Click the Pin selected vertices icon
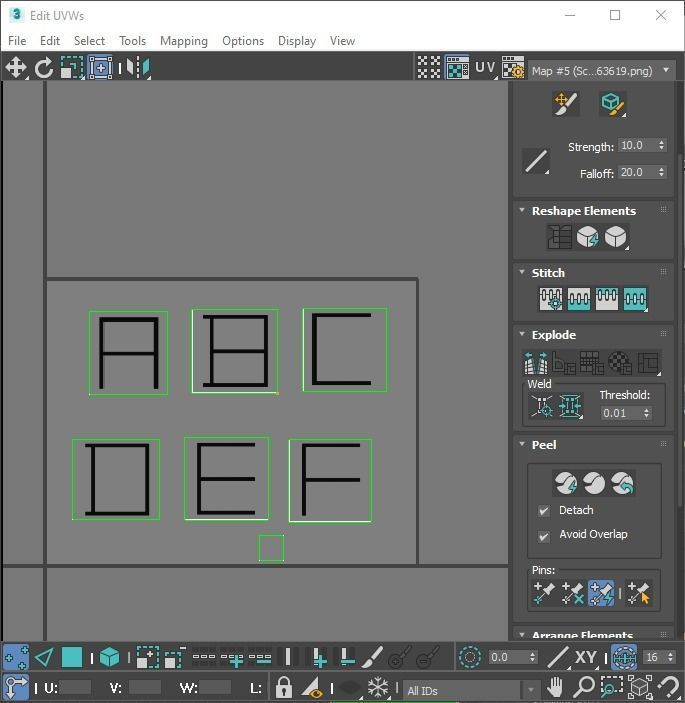 point(544,593)
